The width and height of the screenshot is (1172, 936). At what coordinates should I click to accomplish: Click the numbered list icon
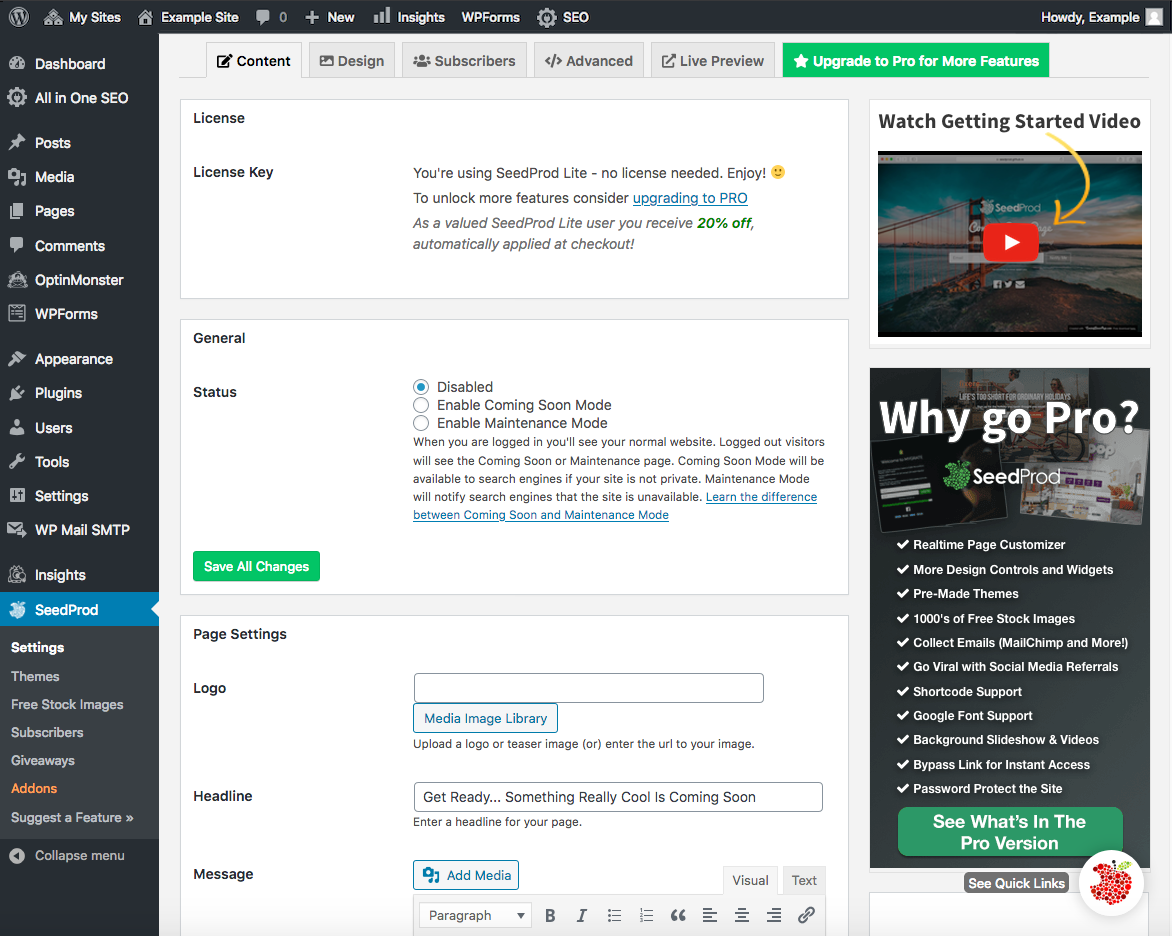point(647,915)
